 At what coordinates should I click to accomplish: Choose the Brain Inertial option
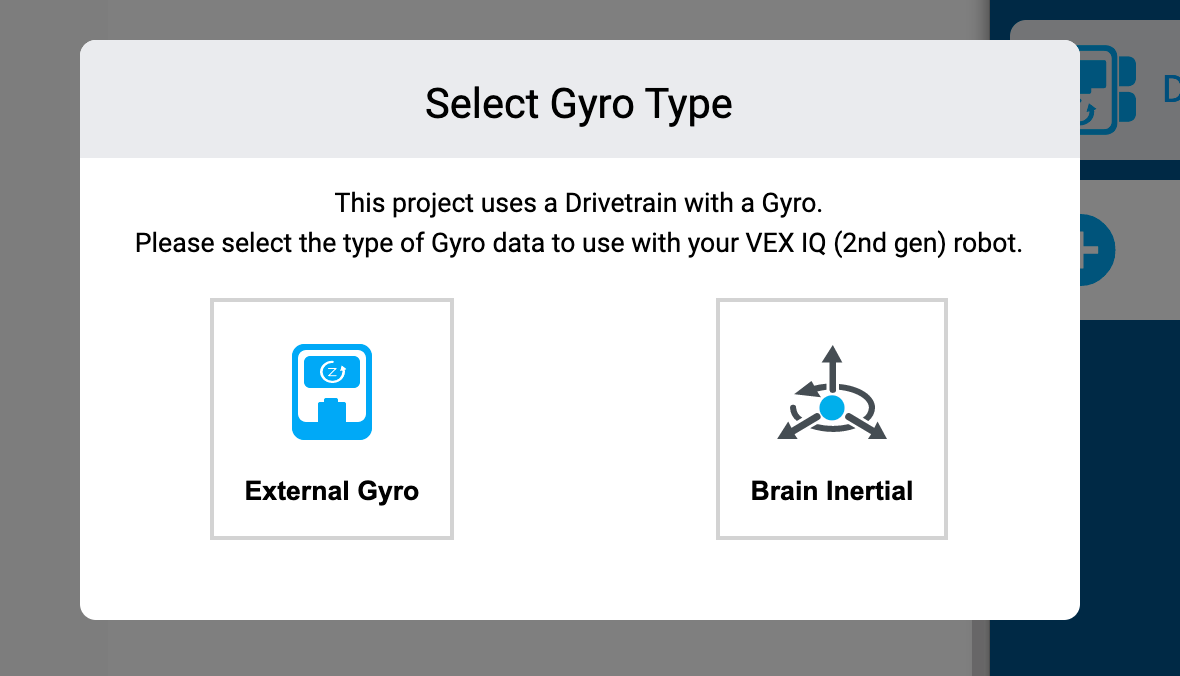click(x=831, y=418)
